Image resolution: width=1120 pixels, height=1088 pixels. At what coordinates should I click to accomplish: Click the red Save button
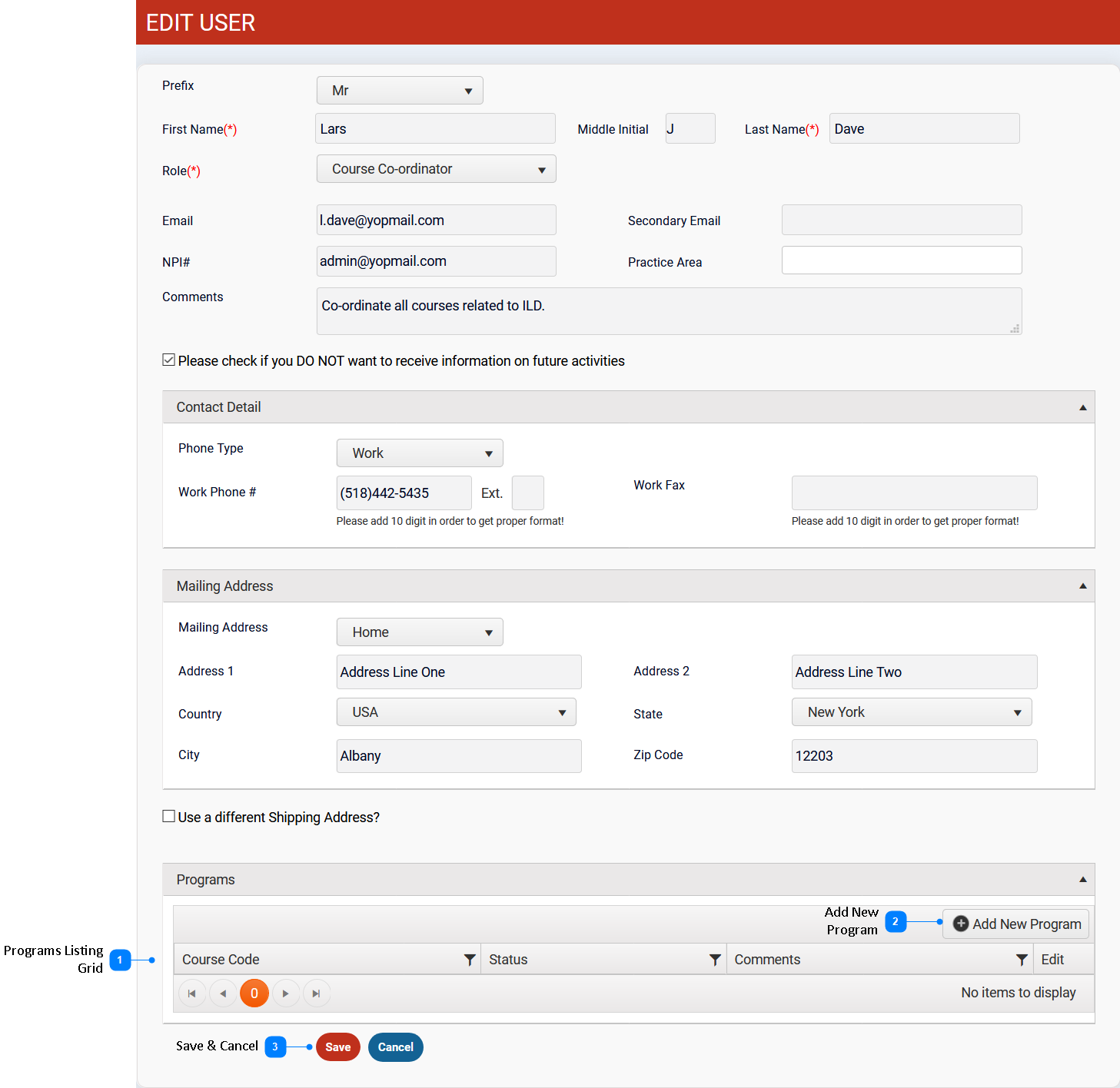click(x=337, y=1047)
